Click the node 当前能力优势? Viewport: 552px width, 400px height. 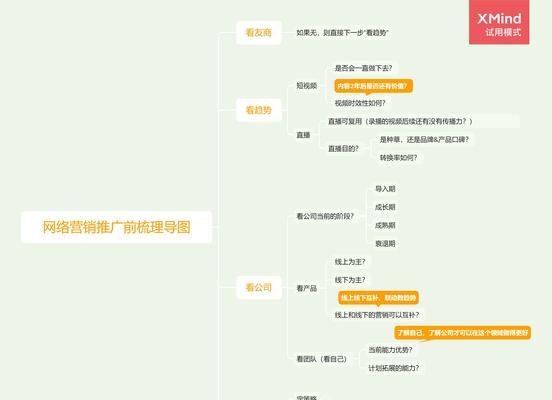tap(390, 350)
